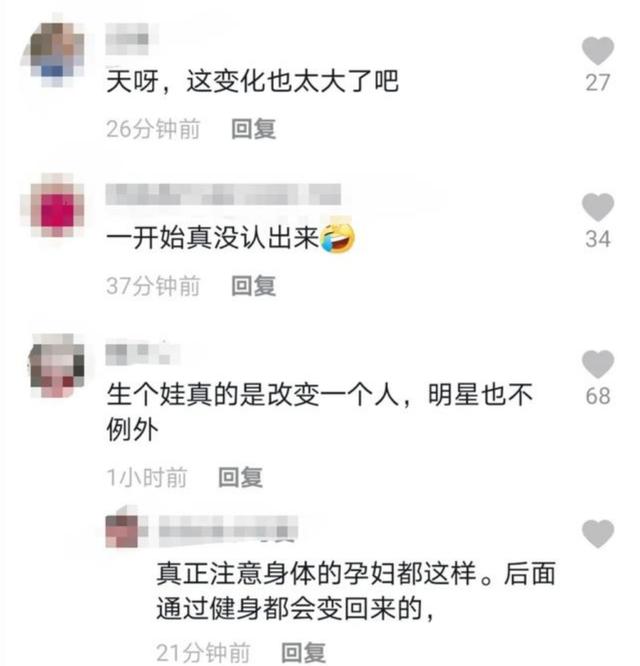Screen dimensions: 640x666
Task: Reply to the comment posted 1小时前
Action: pyautogui.click(x=240, y=477)
